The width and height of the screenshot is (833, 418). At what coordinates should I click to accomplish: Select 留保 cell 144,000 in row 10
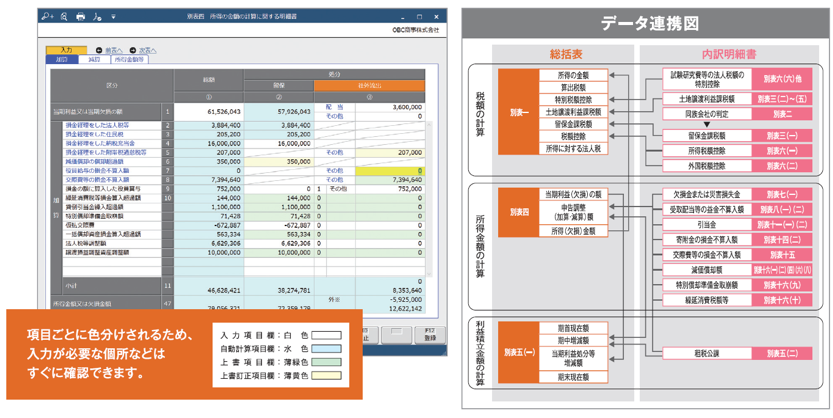click(x=279, y=198)
